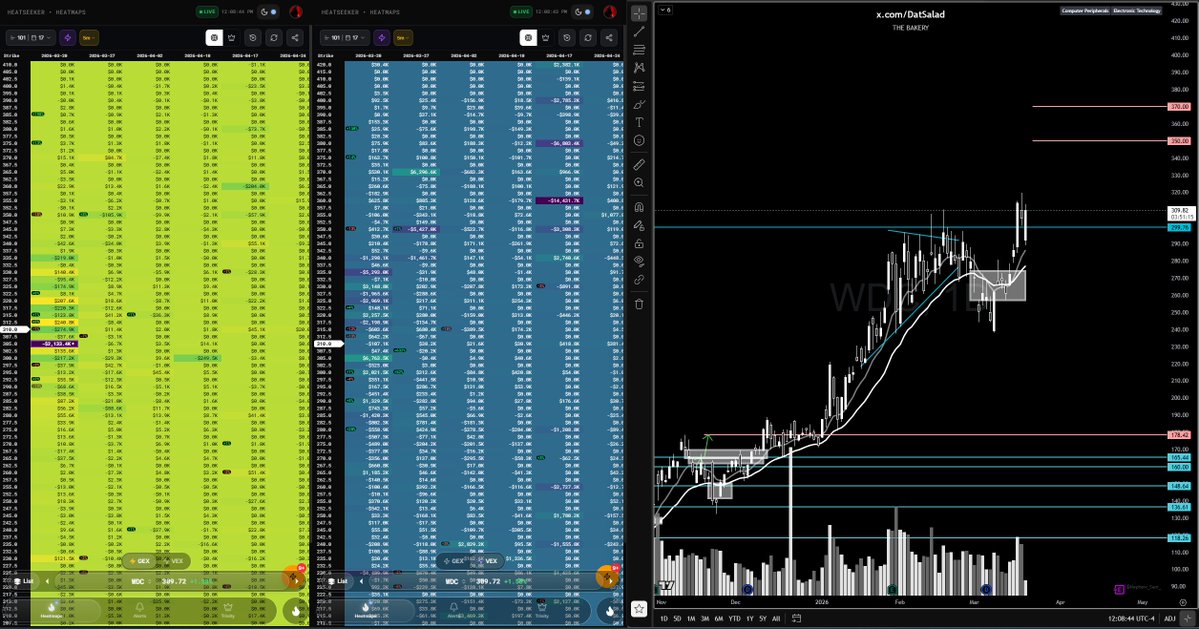Screen dimensions: 1199x629
Task: Click the purple lightning icon in left heatmap
Action: (67, 37)
